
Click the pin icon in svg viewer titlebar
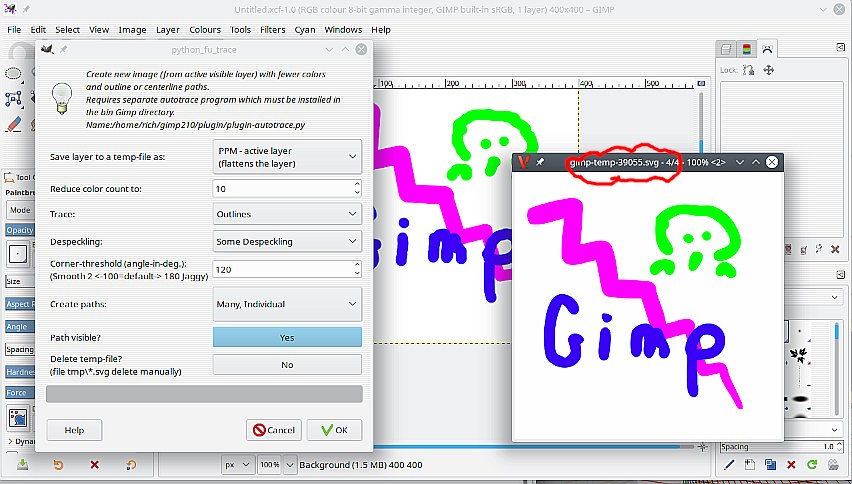(x=540, y=162)
